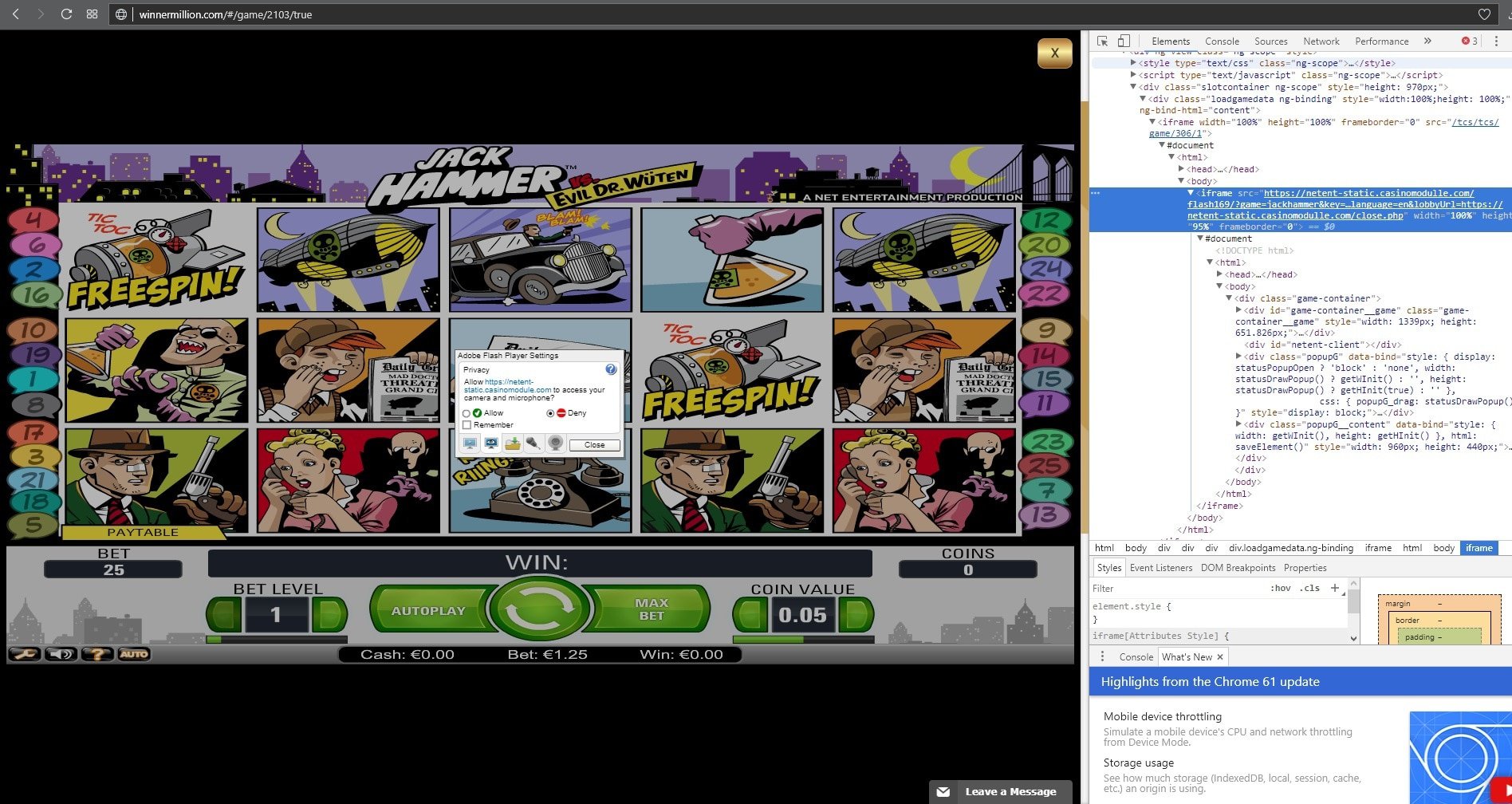Open Flash Player privacy settings tab
This screenshot has width=1512, height=804.
click(x=492, y=443)
